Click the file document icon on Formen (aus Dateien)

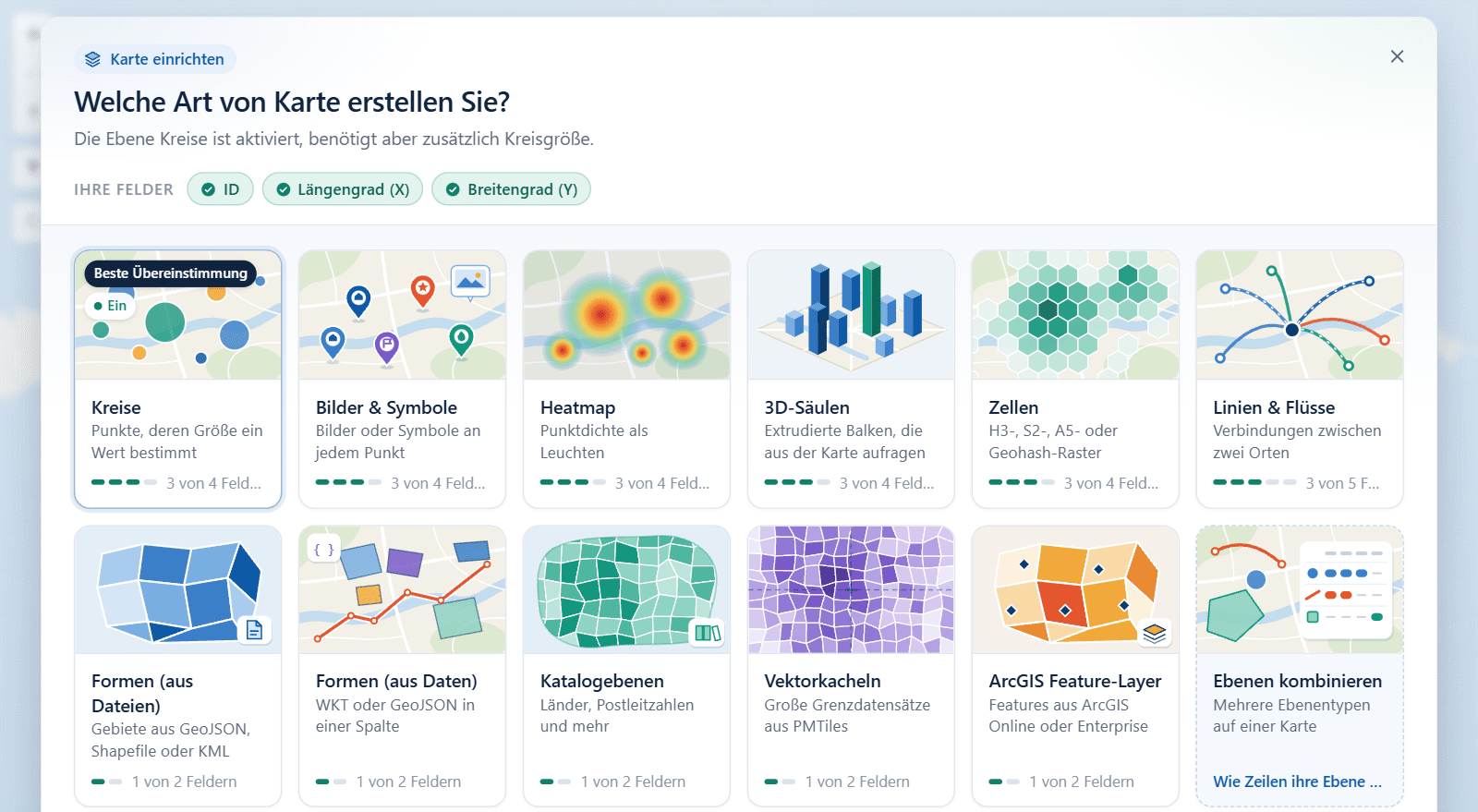(x=254, y=630)
